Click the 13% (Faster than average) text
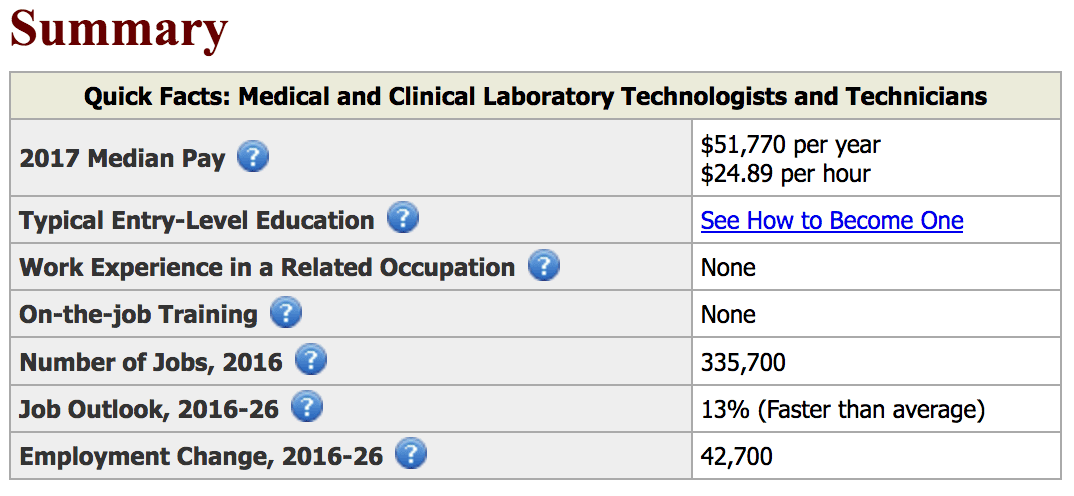This screenshot has height=496, width=1074. pos(842,410)
